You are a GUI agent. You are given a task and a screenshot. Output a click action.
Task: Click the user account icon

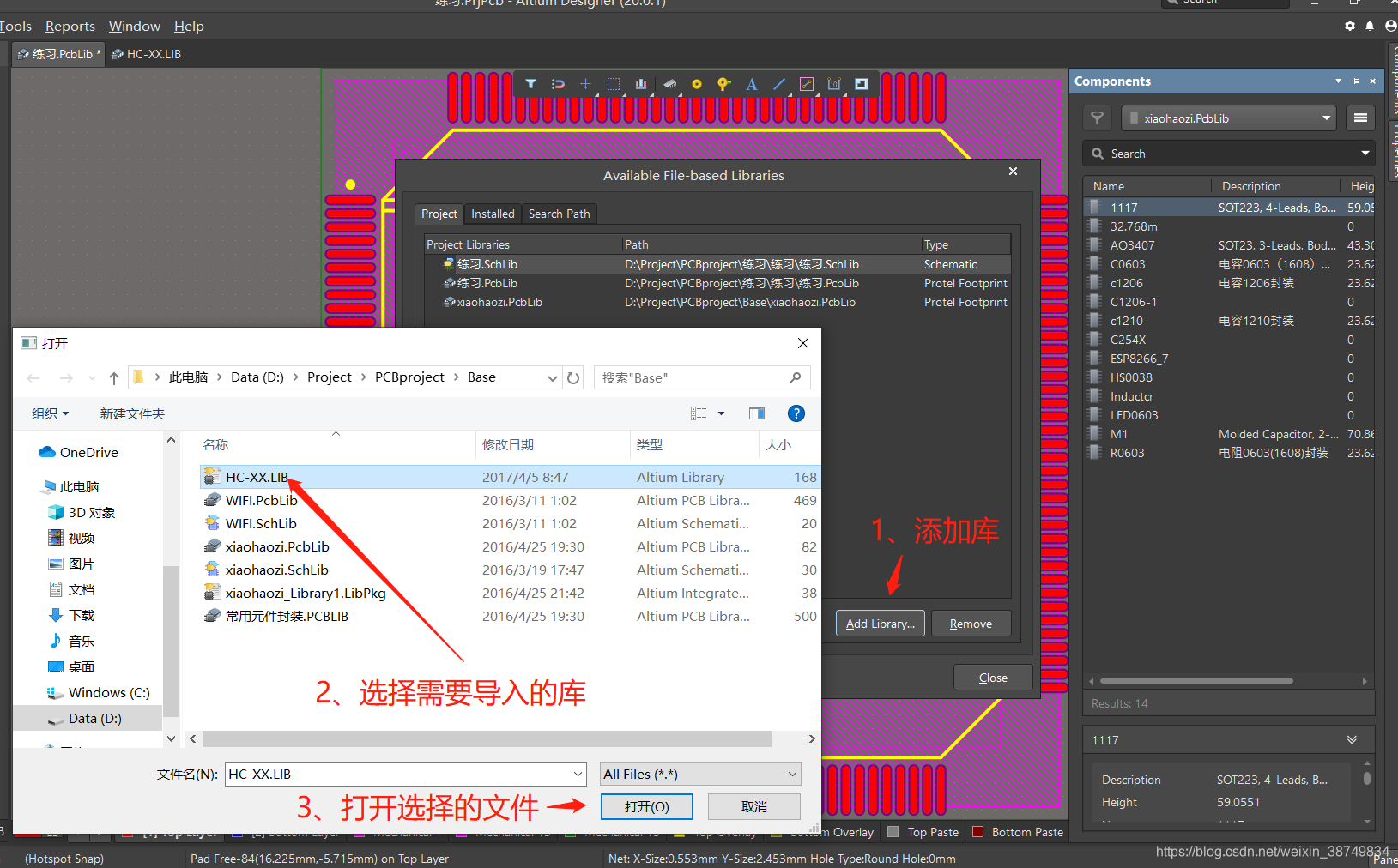pyautogui.click(x=1390, y=26)
